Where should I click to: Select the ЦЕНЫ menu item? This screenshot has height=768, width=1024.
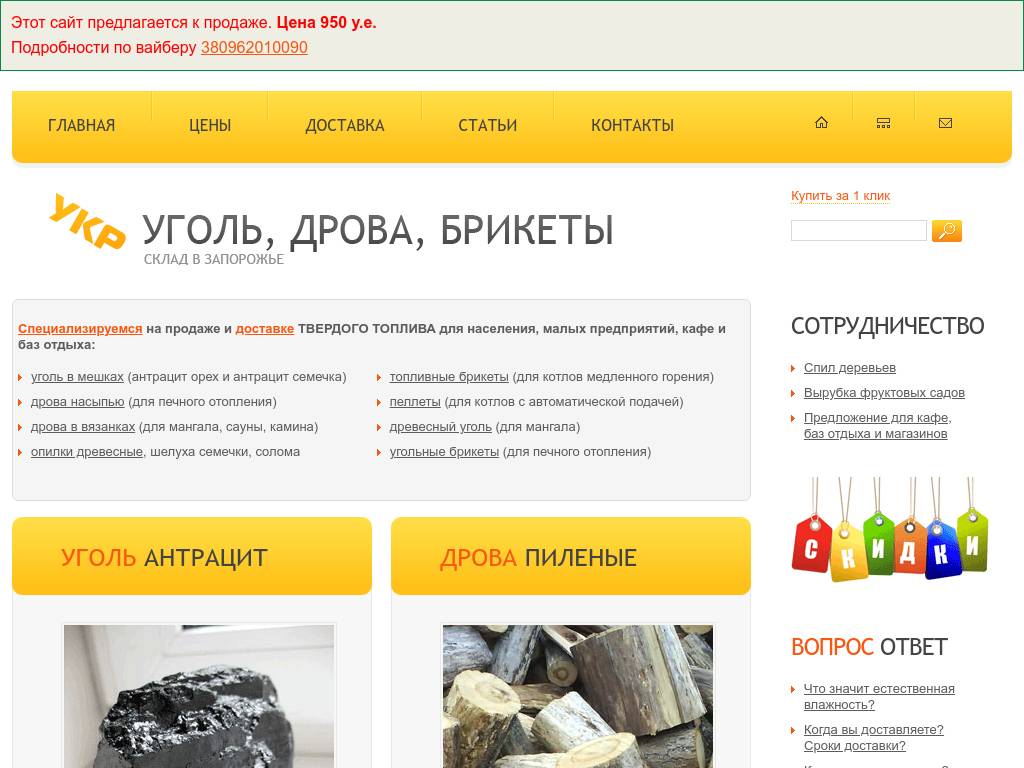[x=209, y=126]
